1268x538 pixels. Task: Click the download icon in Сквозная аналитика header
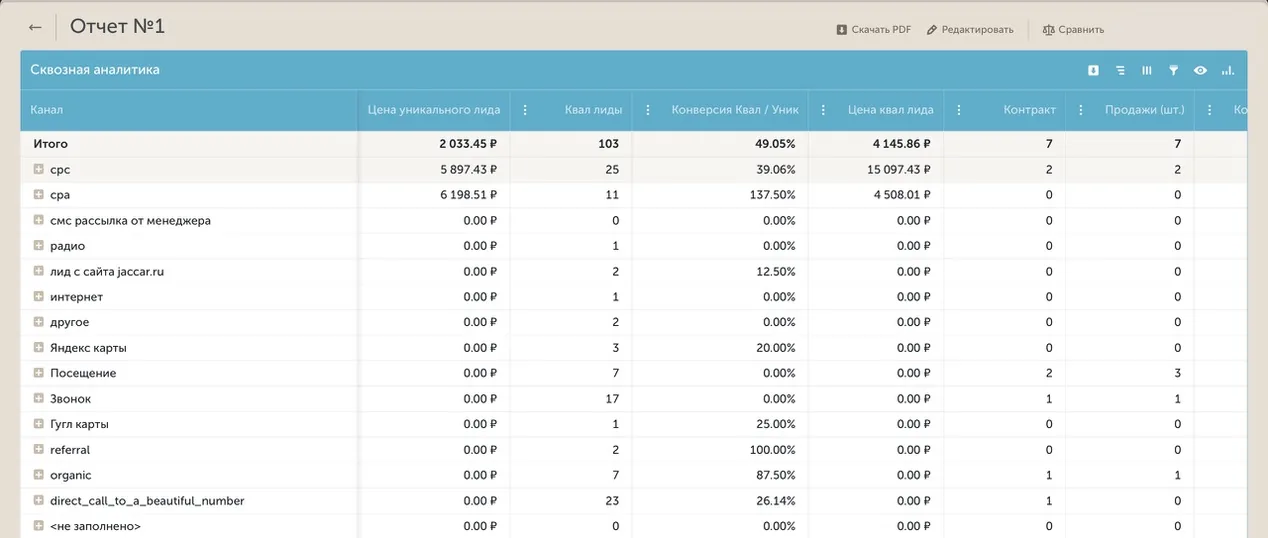1093,70
